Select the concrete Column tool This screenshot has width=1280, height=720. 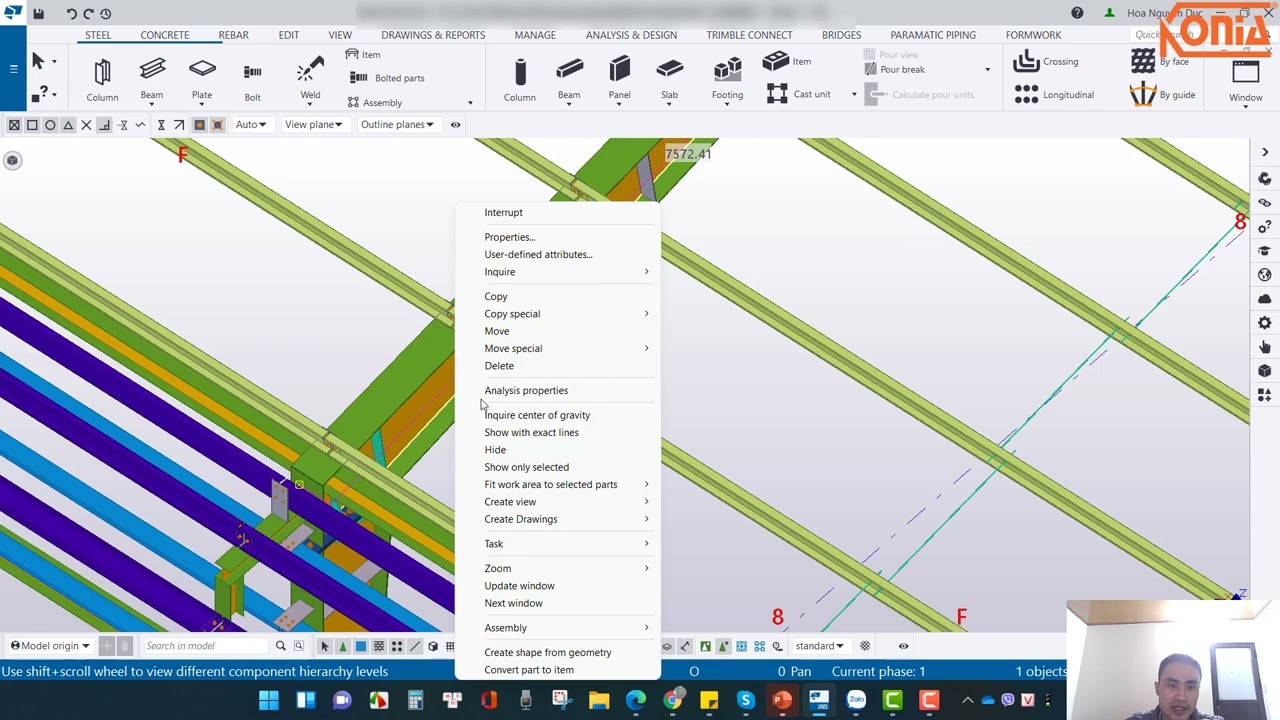(x=519, y=80)
